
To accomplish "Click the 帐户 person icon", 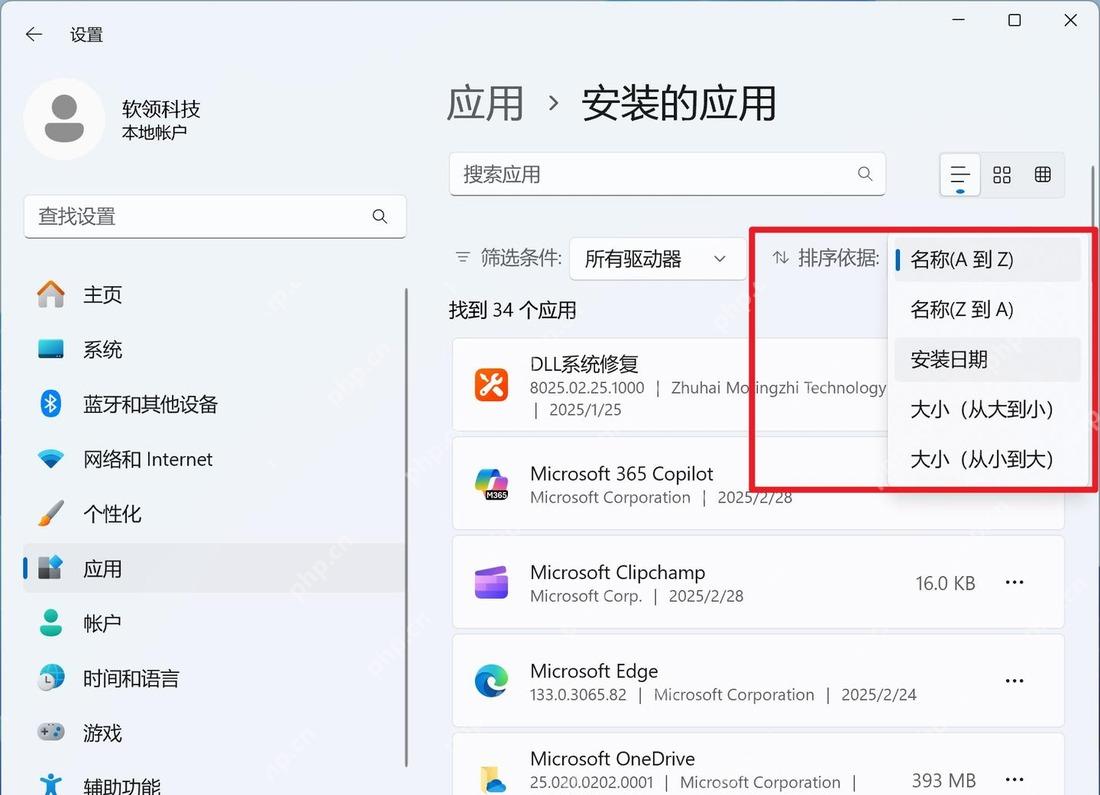I will point(51,622).
